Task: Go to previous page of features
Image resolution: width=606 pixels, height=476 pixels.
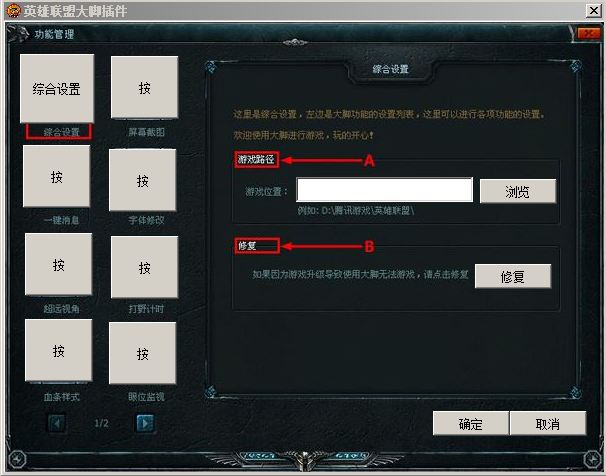Action: 57,423
